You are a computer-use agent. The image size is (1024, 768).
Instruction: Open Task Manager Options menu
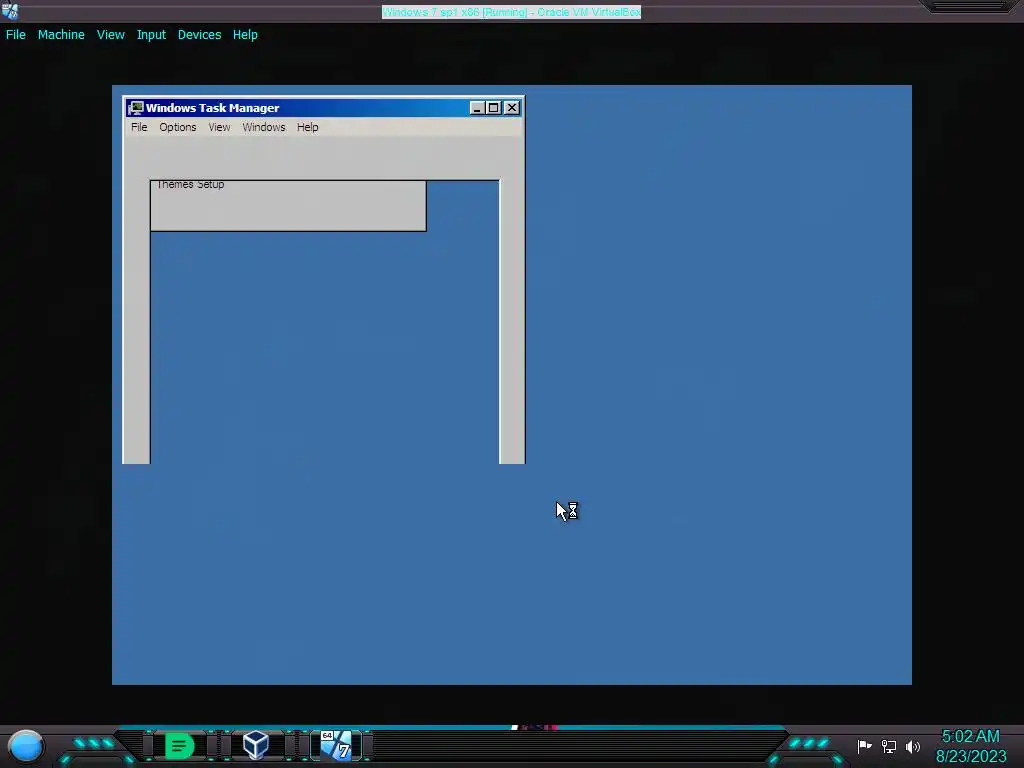pyautogui.click(x=178, y=127)
